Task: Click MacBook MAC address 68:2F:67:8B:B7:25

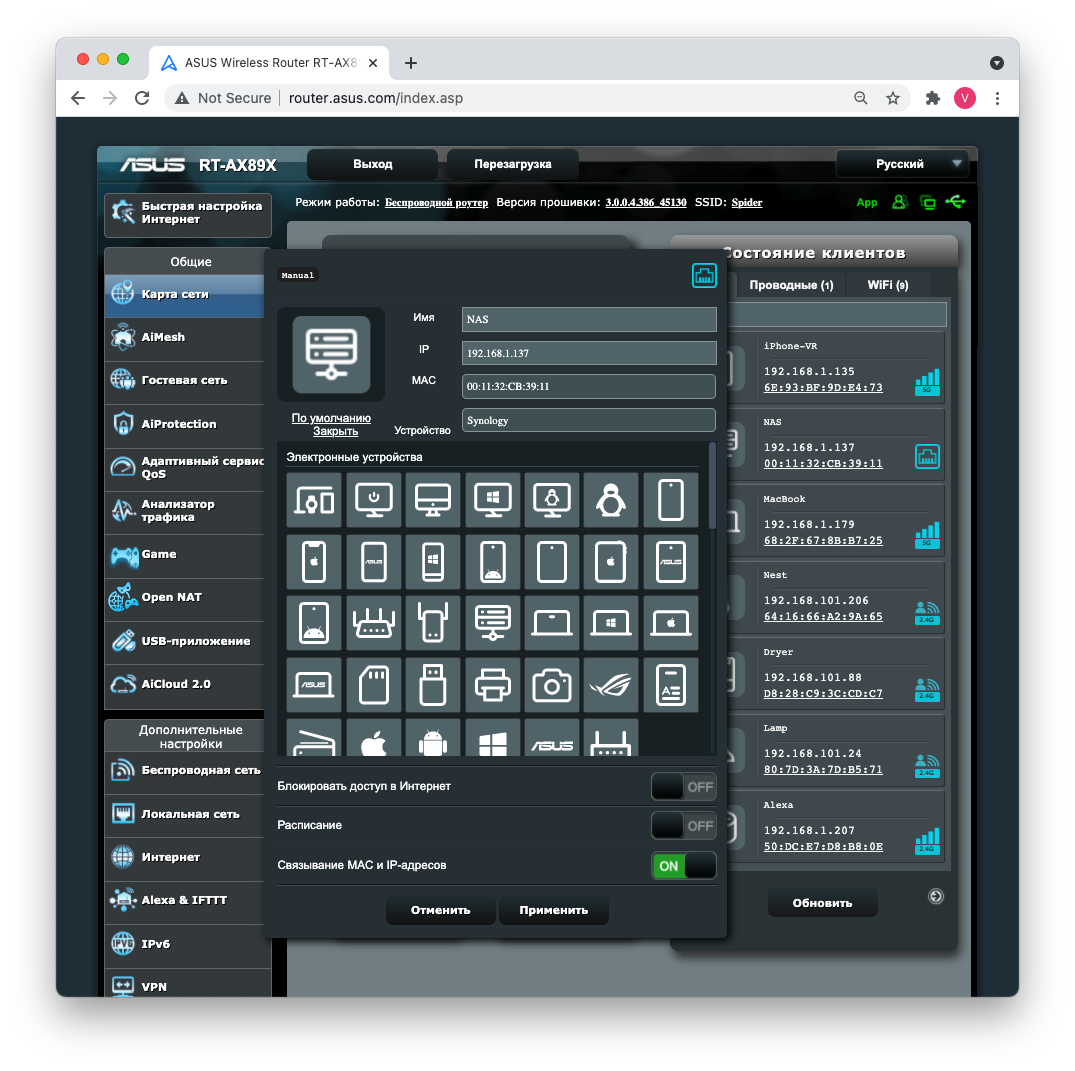Action: tap(823, 540)
